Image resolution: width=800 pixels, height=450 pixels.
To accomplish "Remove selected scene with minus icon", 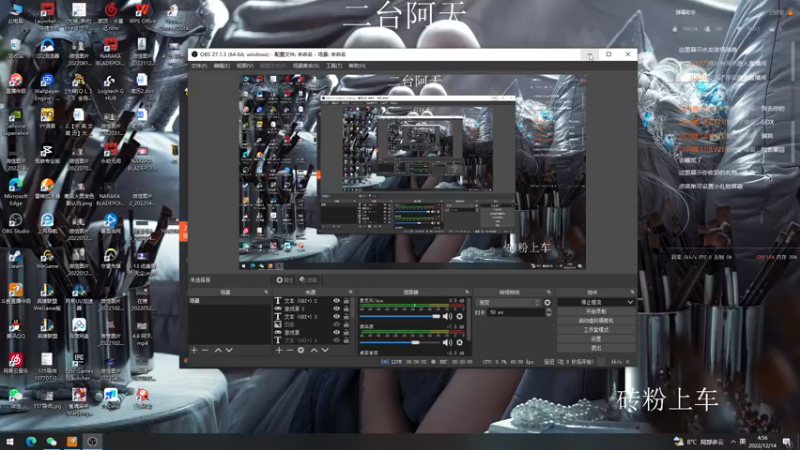I will coord(205,351).
